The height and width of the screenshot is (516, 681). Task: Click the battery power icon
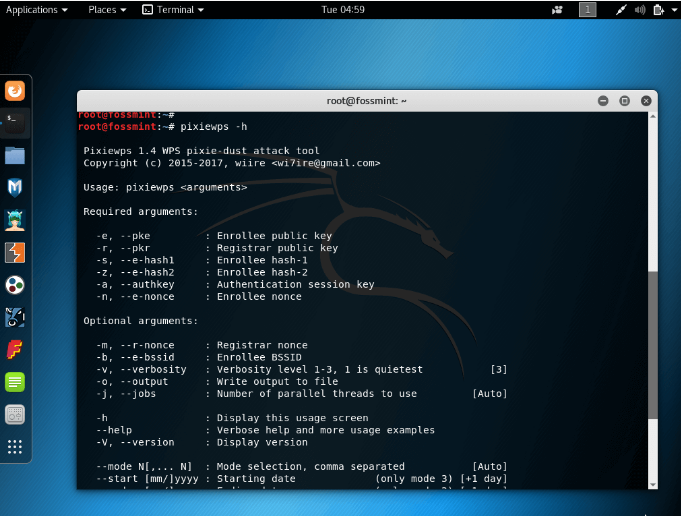(659, 10)
